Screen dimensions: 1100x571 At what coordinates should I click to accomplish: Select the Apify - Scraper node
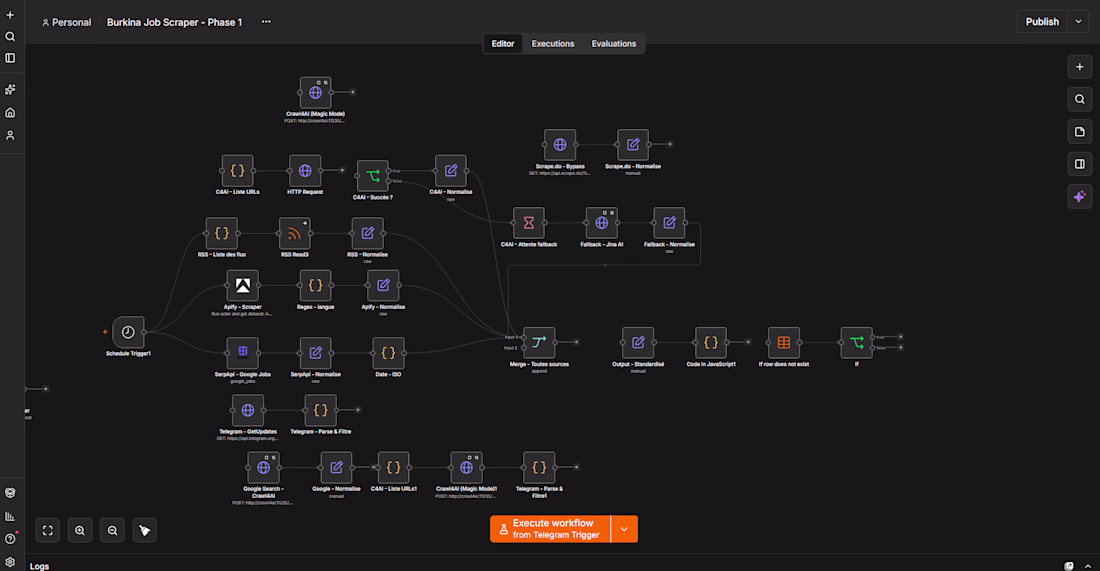(243, 286)
